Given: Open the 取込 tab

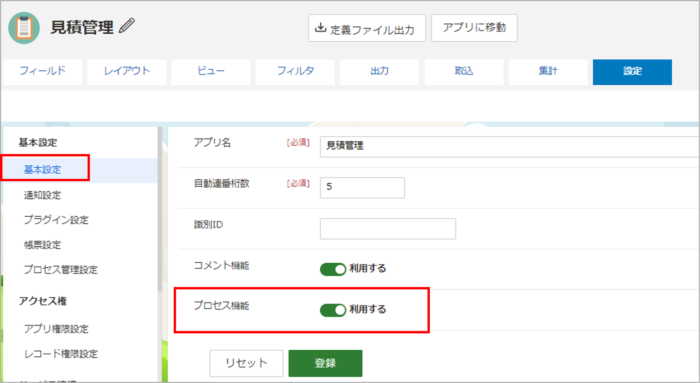Looking at the screenshot, I should click(x=464, y=72).
